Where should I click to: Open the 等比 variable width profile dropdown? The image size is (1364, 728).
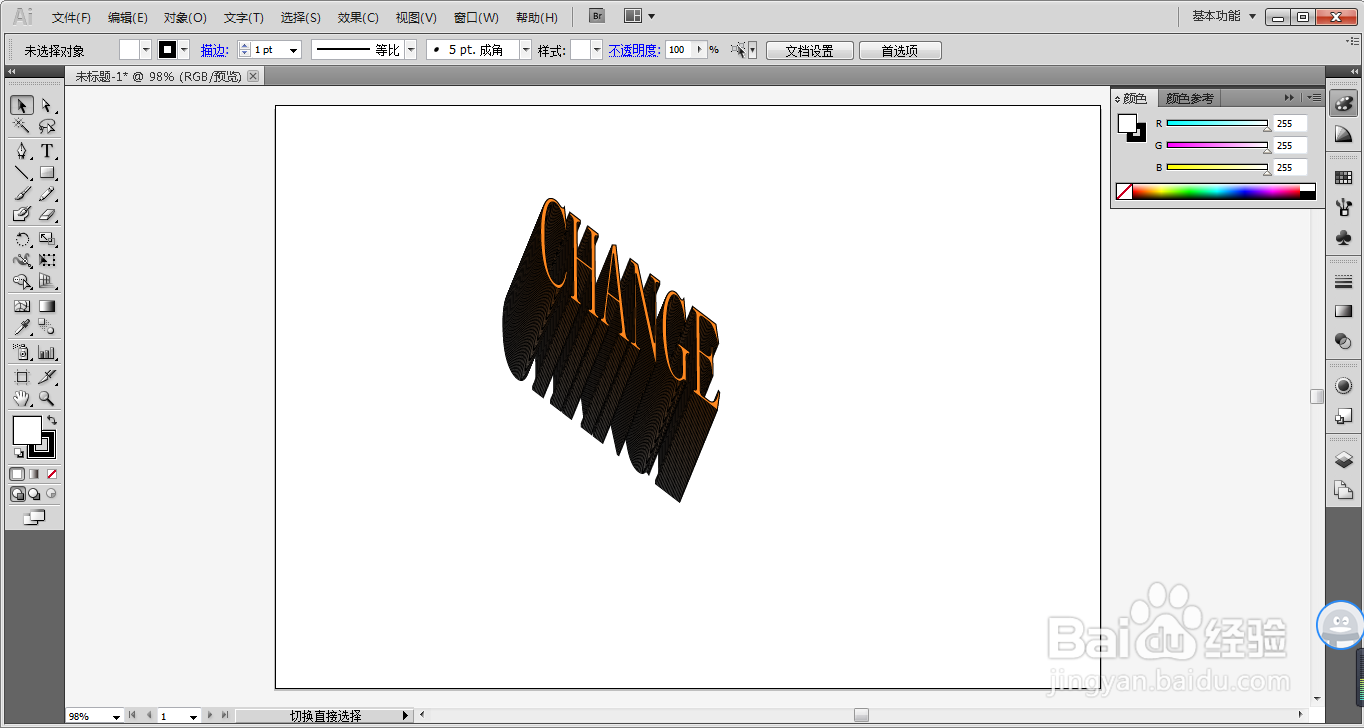tap(410, 50)
